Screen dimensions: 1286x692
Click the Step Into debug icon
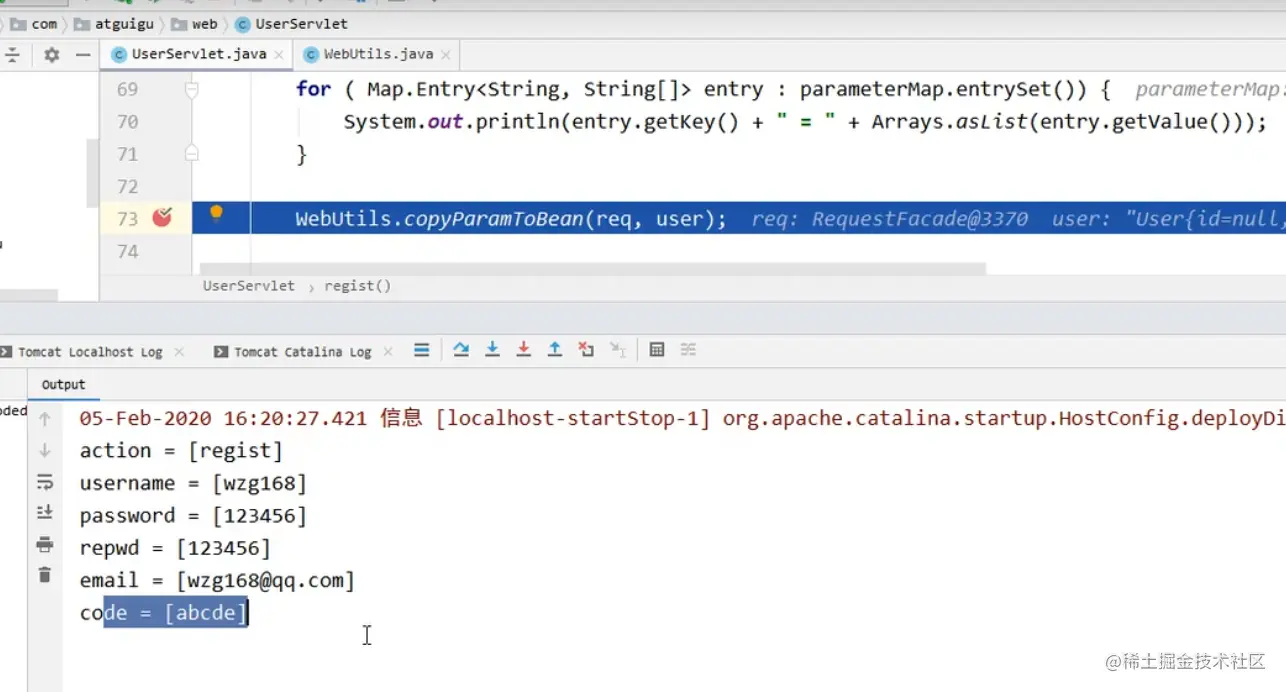pos(492,350)
